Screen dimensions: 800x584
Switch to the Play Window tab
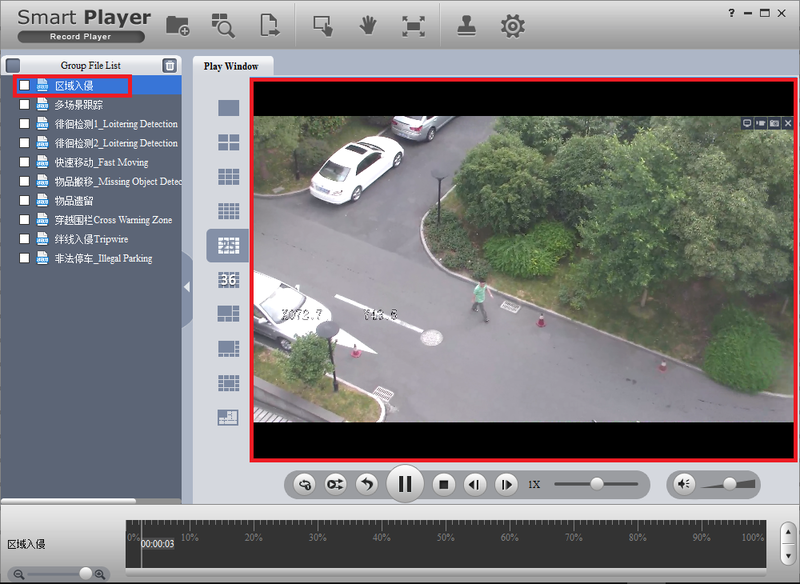[231, 66]
